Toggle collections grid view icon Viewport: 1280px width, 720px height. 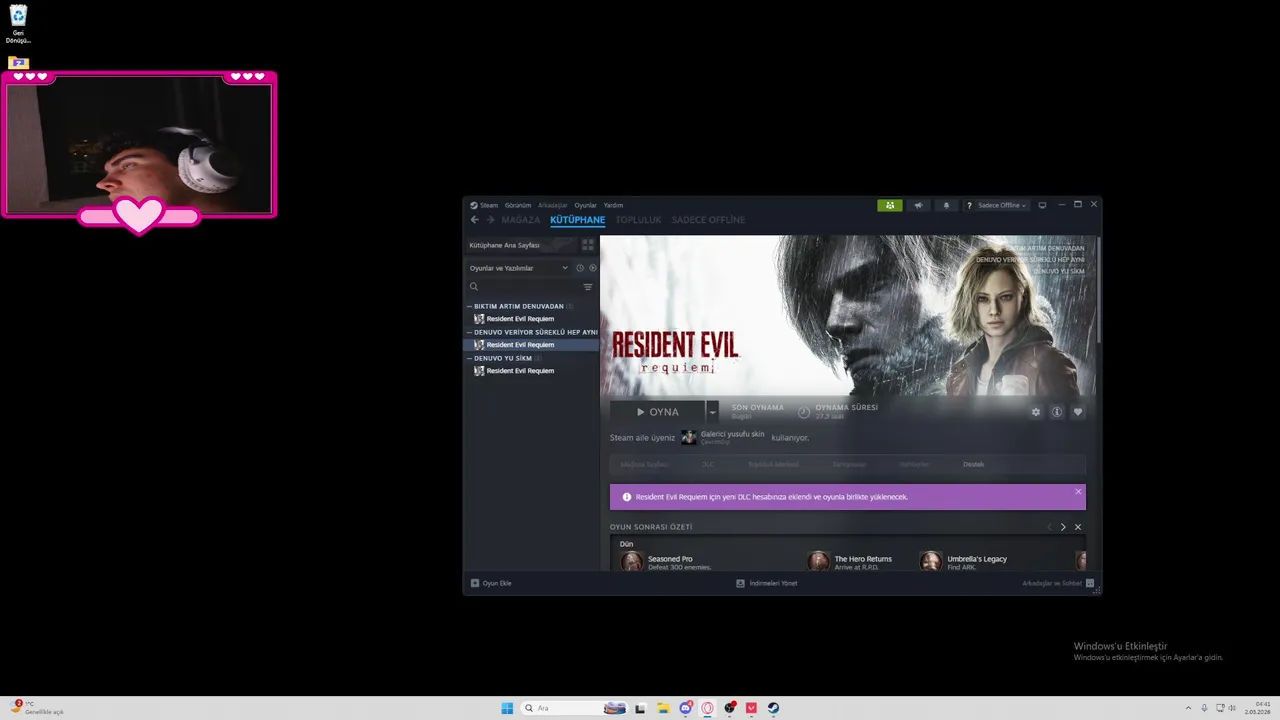coord(588,245)
